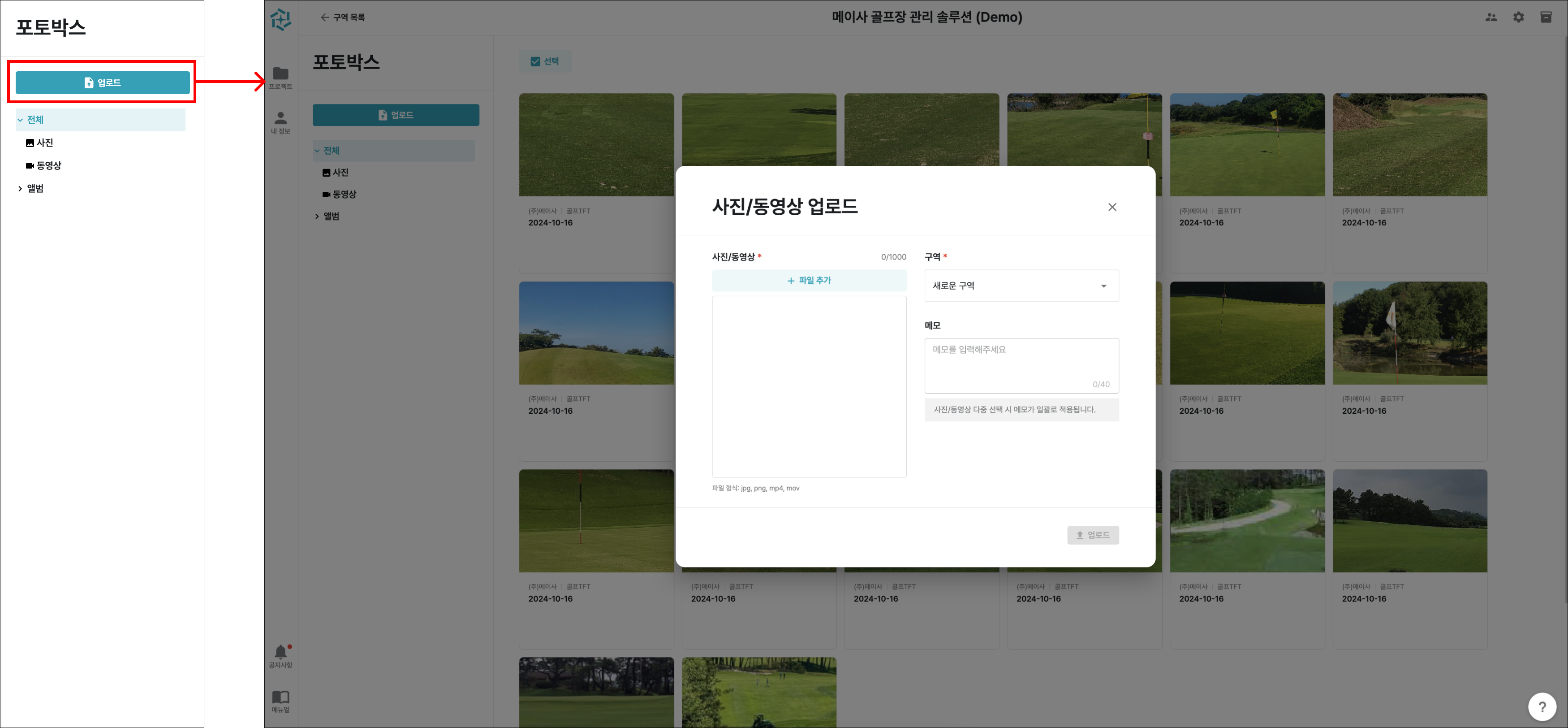Select 동영상 filter in app sidebar

[x=340, y=195]
